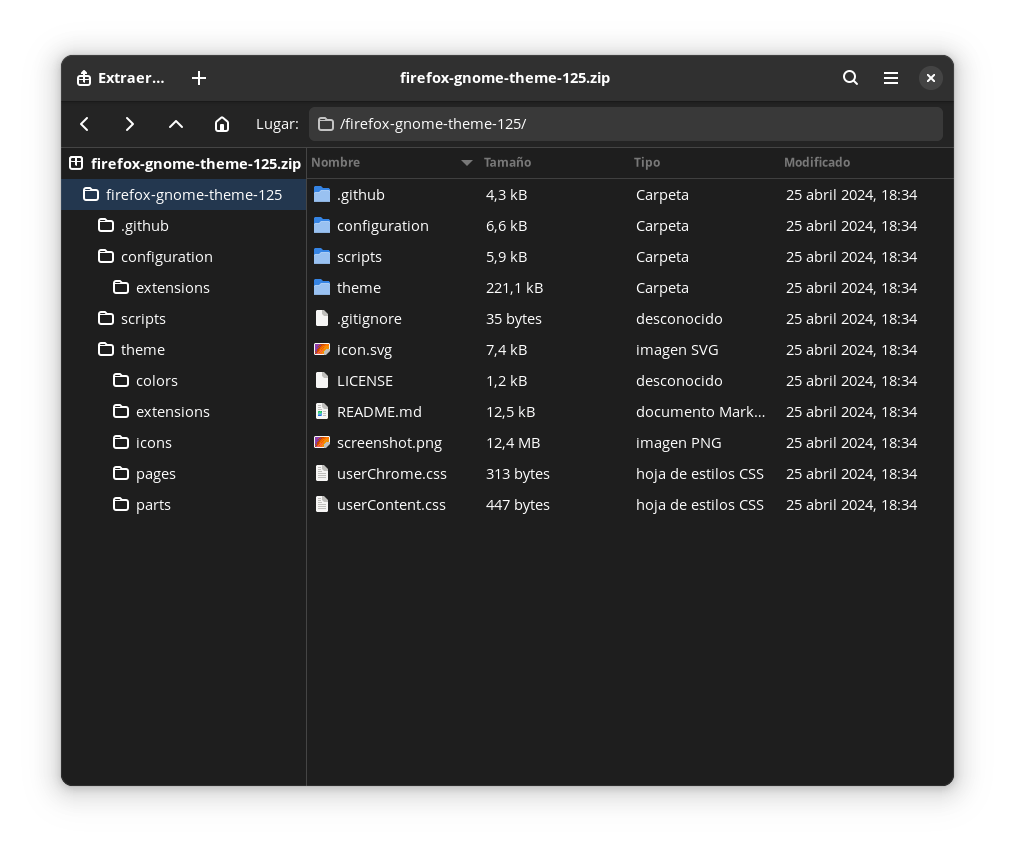Select extensions under configuration in sidebar

(184, 288)
